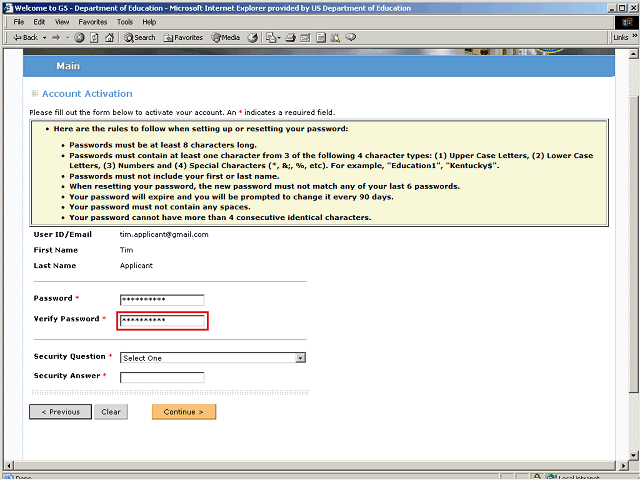Open the Tools menu
Screen dimensions: 640x480
125,22
